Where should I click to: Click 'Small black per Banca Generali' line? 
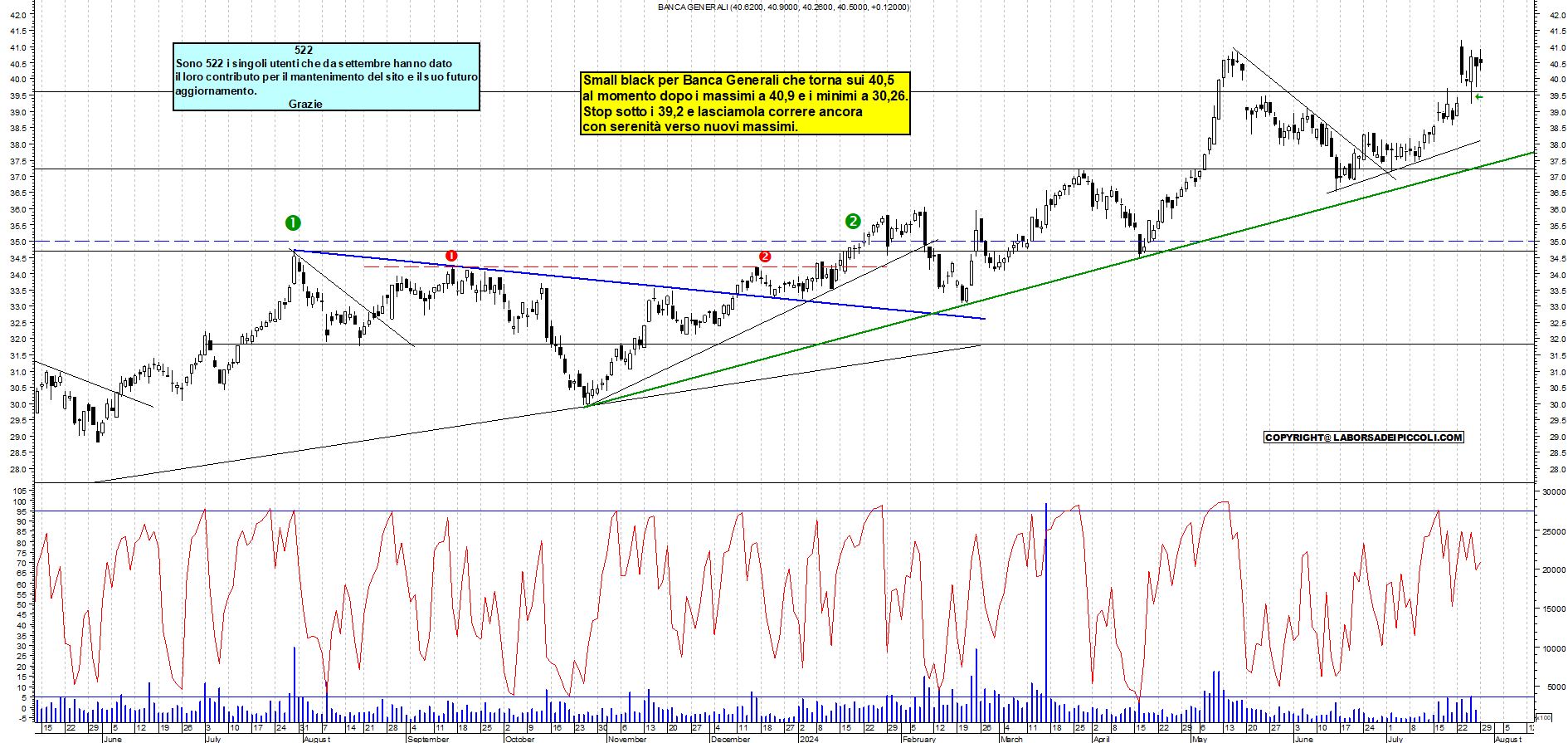(738, 80)
